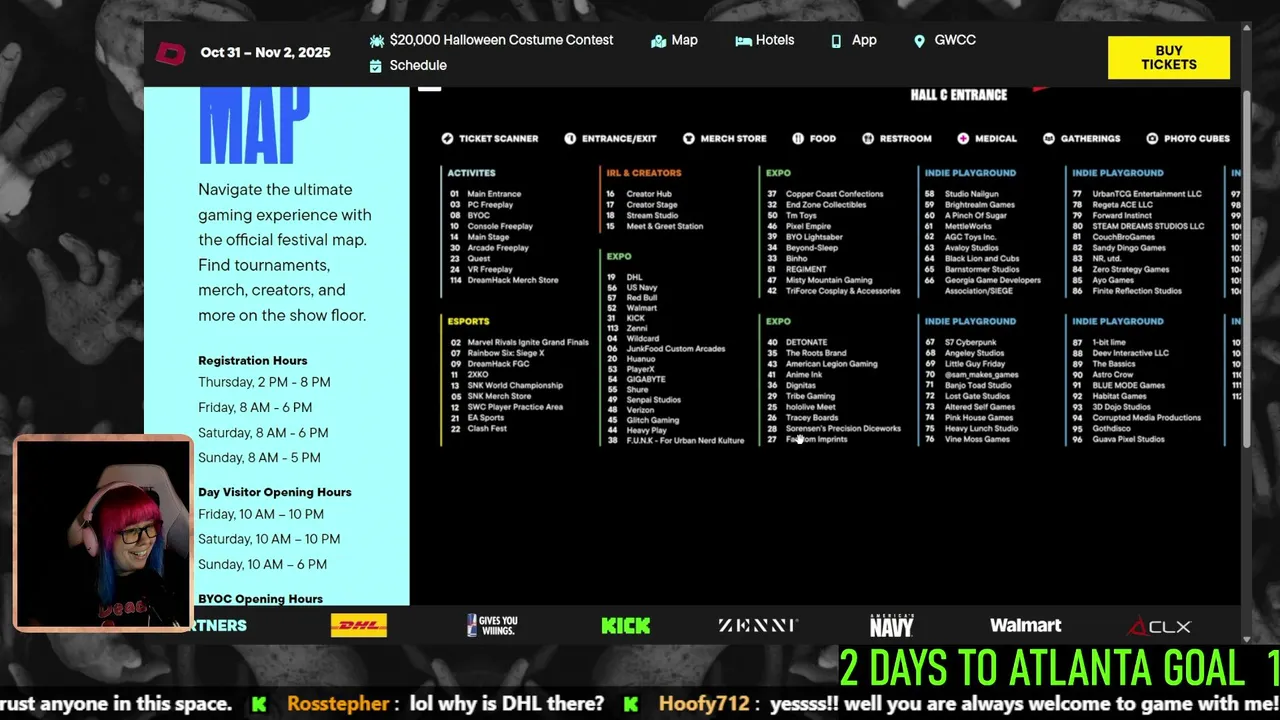Click 'Registration Hours' heading in sidebar
Screen dimensions: 1280x720
(253, 361)
